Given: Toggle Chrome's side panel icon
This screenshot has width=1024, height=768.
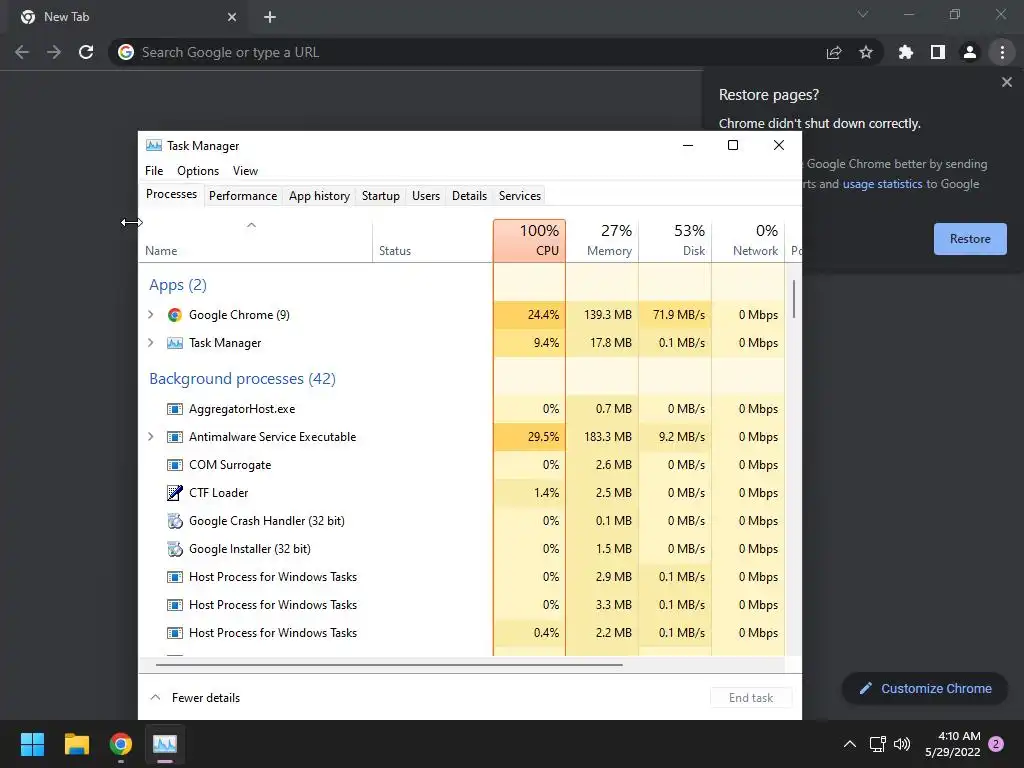Looking at the screenshot, I should tap(938, 52).
